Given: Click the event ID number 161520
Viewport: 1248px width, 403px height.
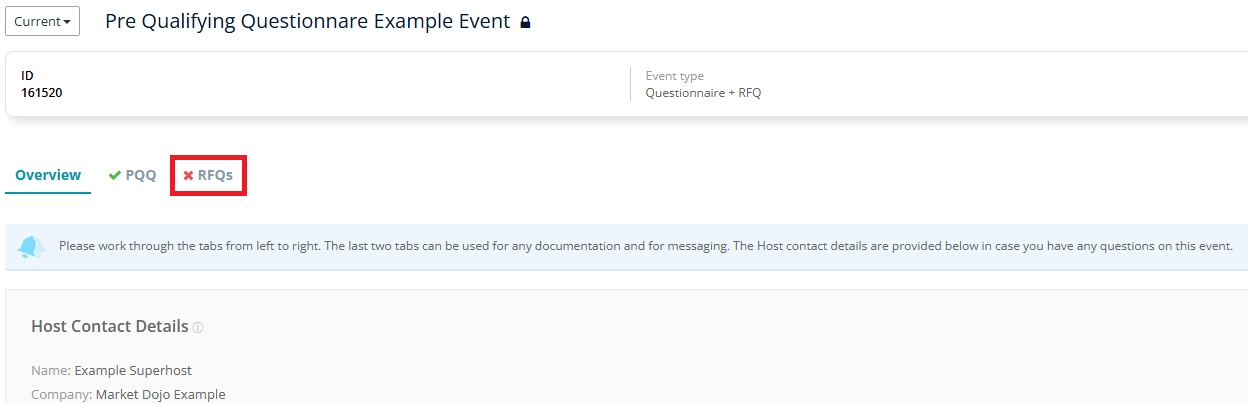Looking at the screenshot, I should (x=42, y=93).
